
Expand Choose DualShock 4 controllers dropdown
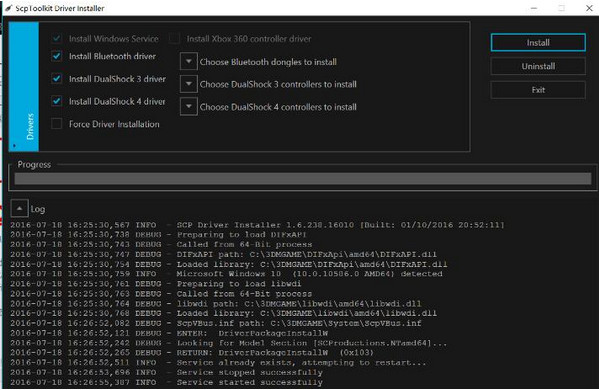point(189,106)
